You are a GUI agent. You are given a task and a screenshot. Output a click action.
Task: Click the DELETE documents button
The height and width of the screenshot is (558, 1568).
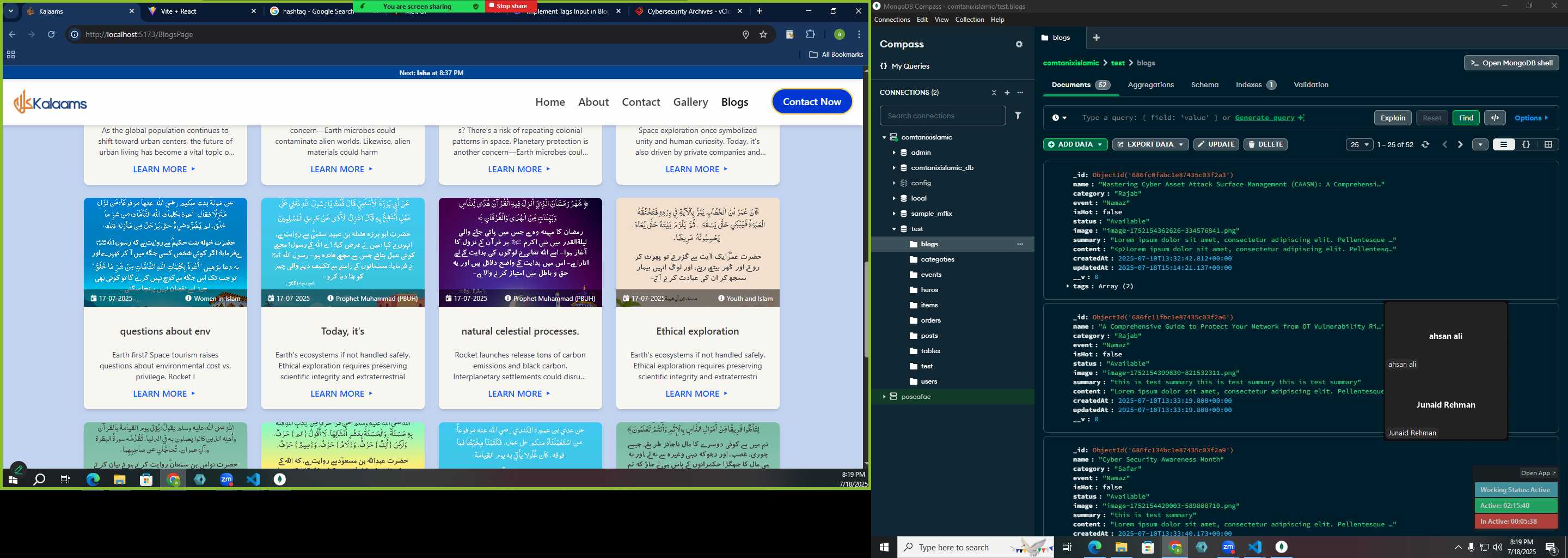pos(1265,144)
